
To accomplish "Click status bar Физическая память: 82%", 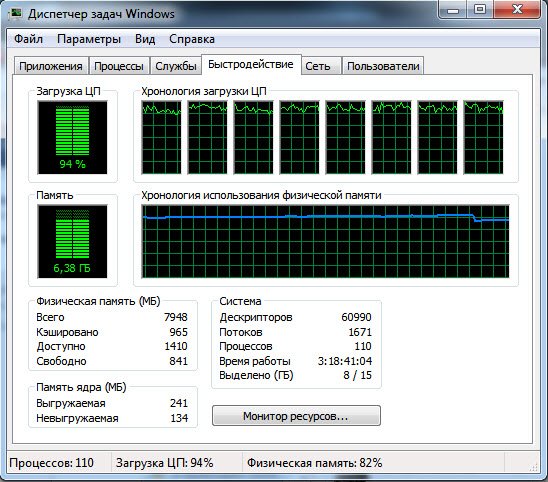I will pos(315,463).
